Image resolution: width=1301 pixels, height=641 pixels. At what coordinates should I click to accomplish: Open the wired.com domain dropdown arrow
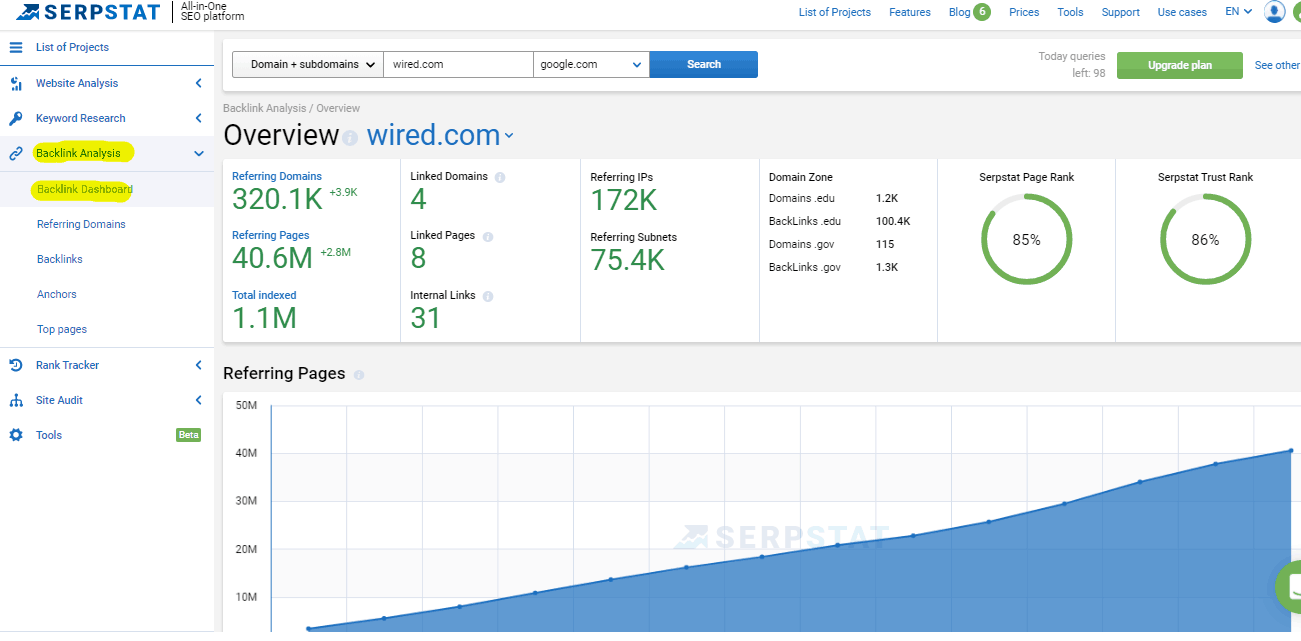point(509,136)
